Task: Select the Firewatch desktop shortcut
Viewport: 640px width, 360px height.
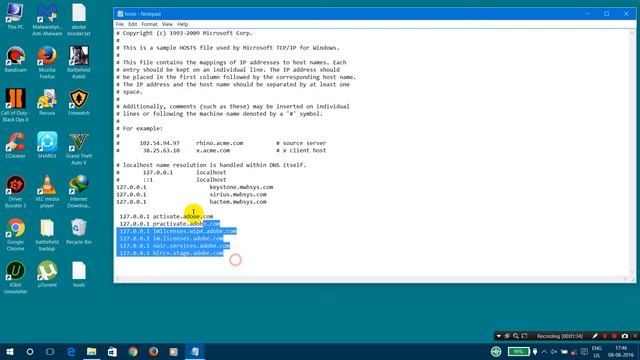Action: coord(79,102)
